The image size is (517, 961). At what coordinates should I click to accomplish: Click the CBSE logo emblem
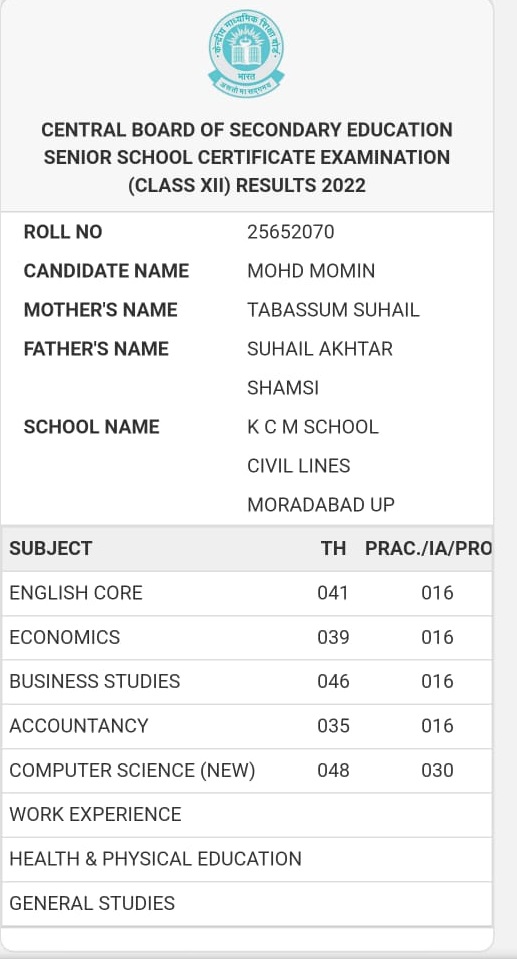pyautogui.click(x=246, y=53)
